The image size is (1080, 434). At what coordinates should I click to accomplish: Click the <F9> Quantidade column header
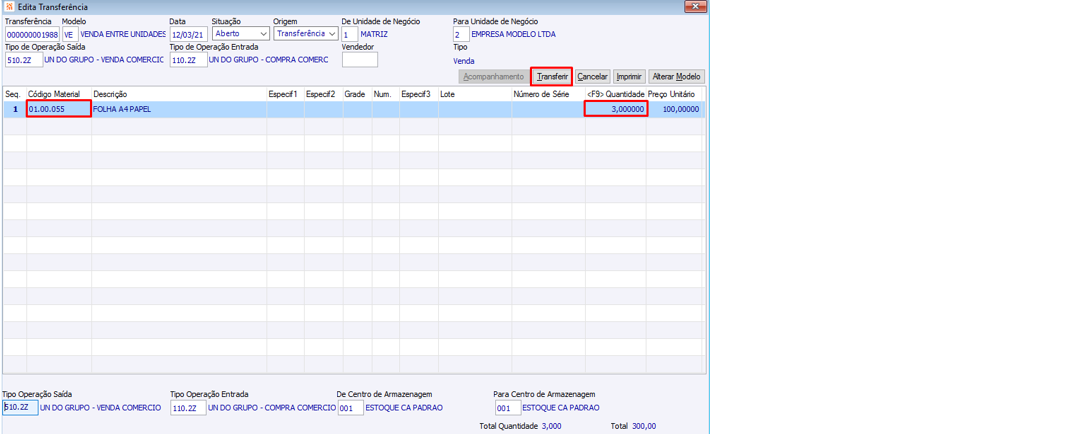click(616, 94)
